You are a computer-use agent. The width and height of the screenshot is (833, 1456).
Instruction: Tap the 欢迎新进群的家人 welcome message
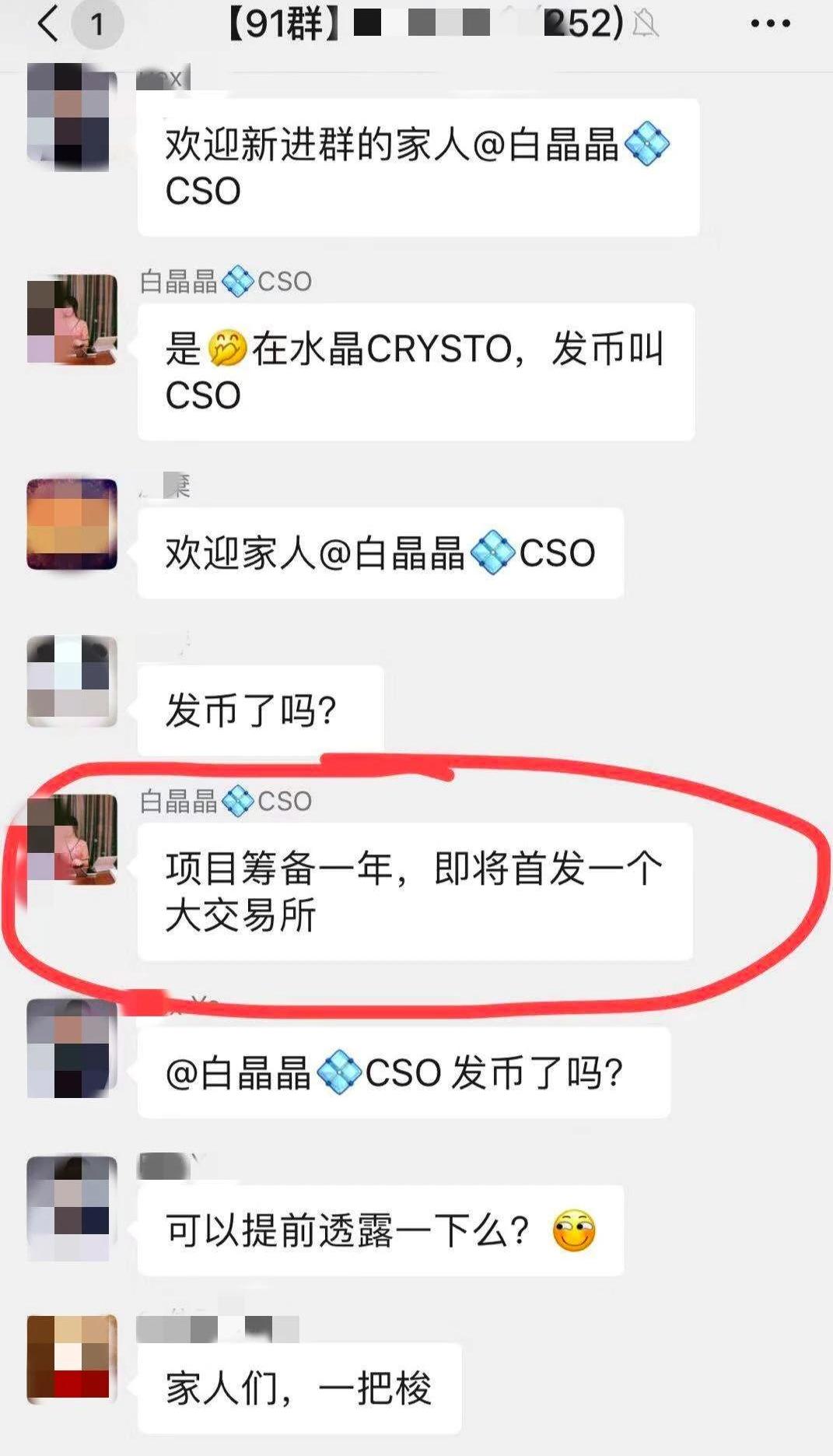[x=418, y=167]
